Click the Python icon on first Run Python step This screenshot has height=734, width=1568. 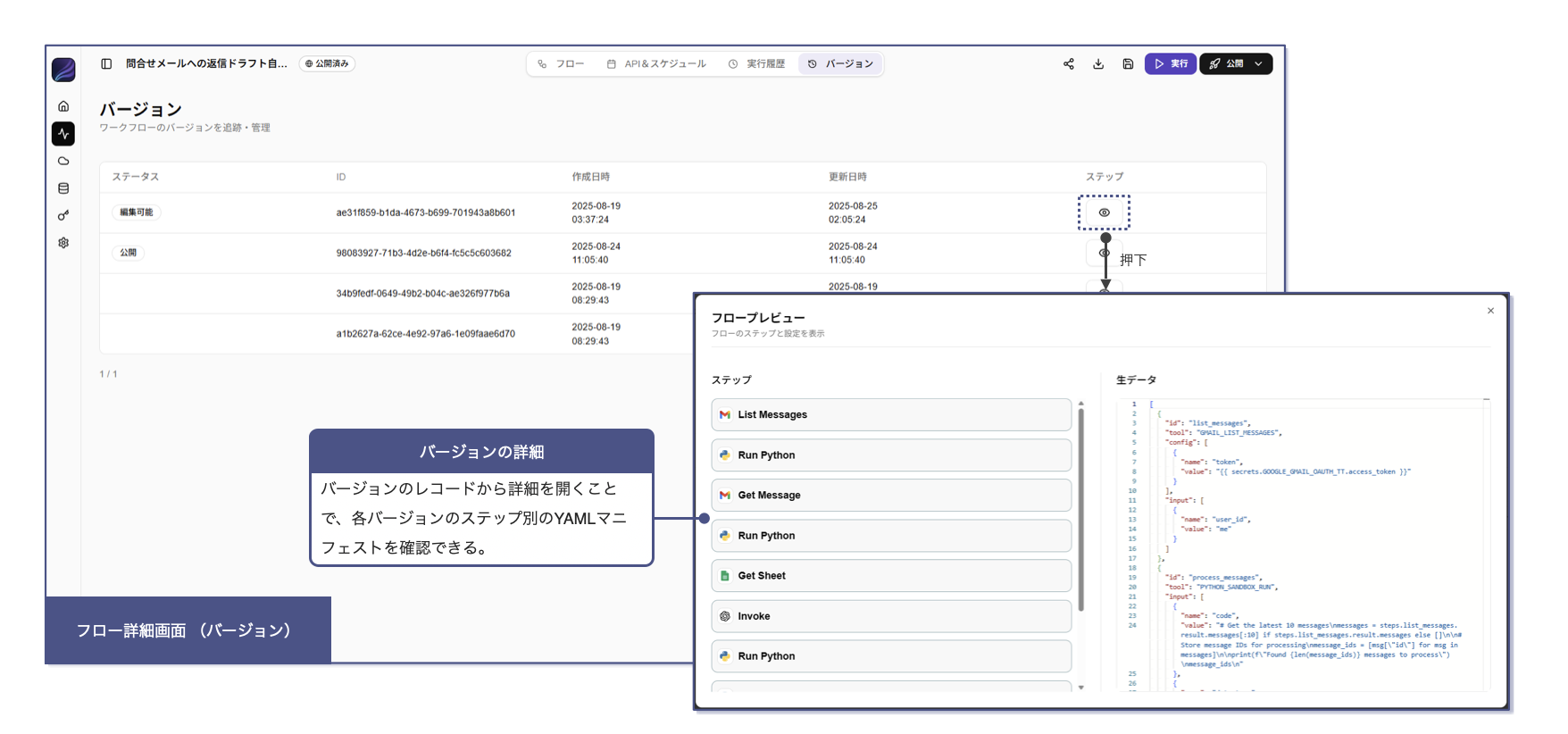725,455
